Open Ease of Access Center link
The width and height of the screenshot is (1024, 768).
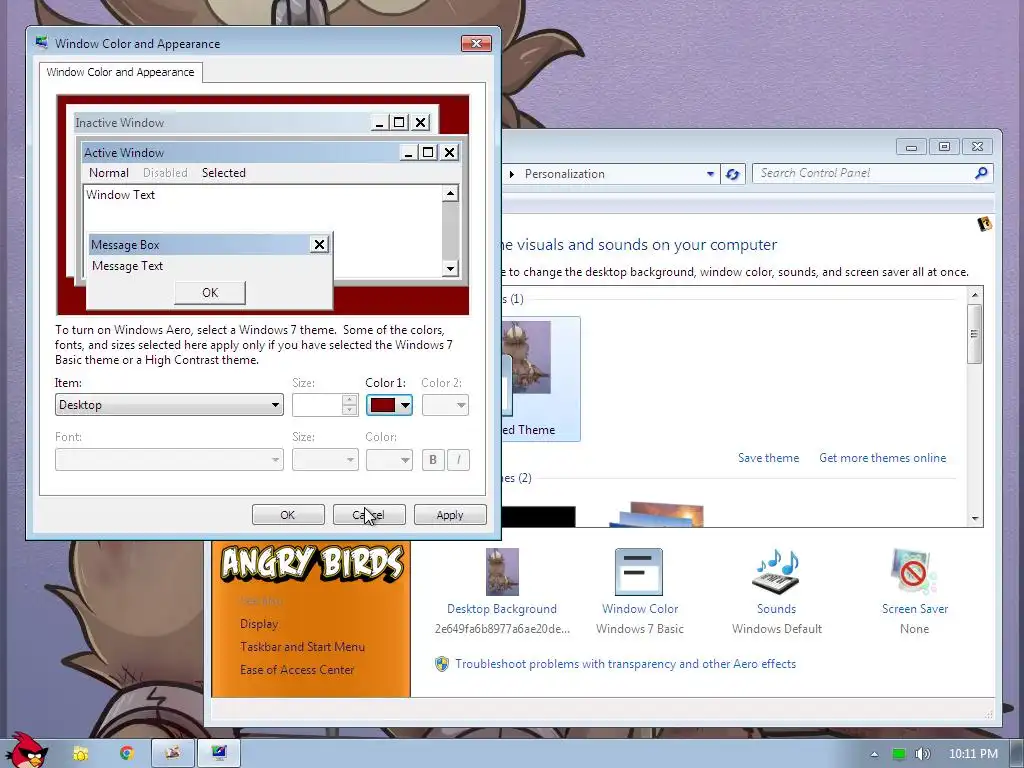pos(296,669)
